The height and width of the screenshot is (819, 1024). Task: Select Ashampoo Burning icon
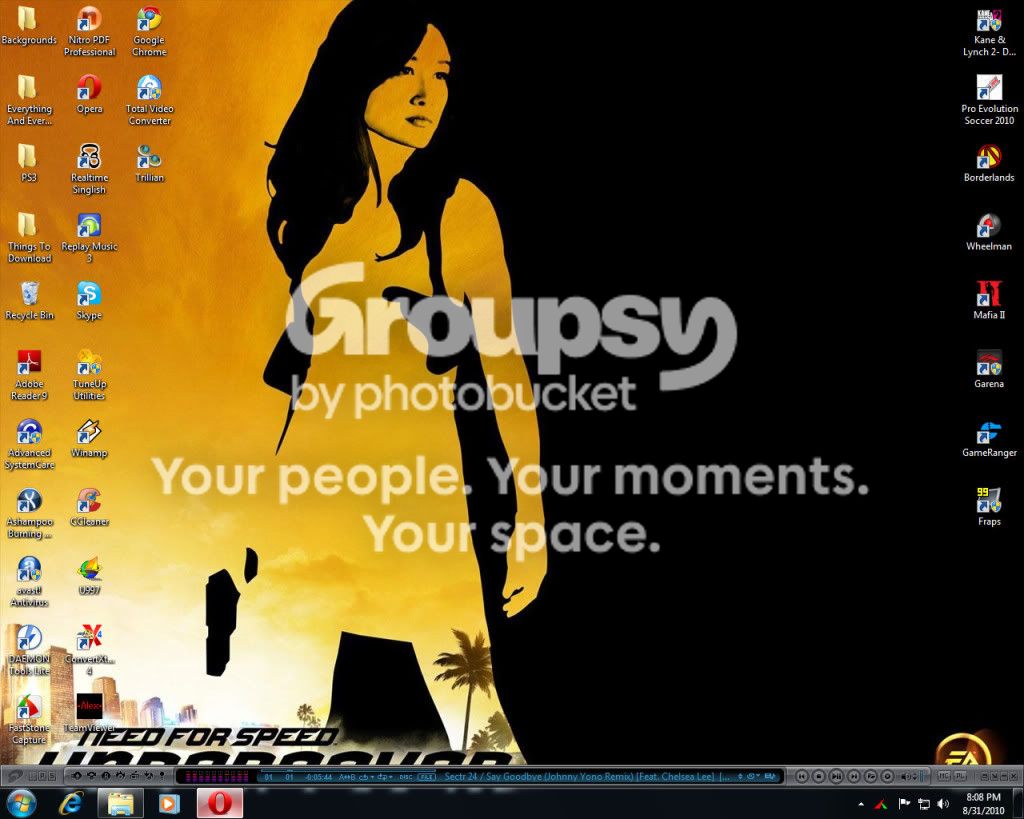pos(29,513)
